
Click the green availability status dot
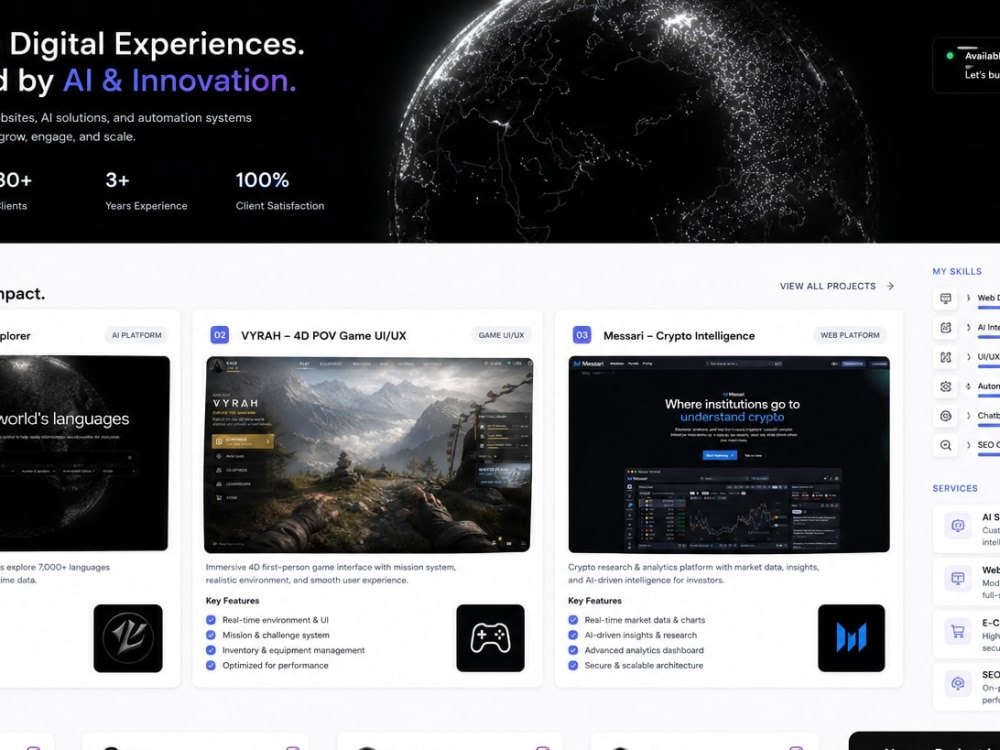(x=950, y=56)
